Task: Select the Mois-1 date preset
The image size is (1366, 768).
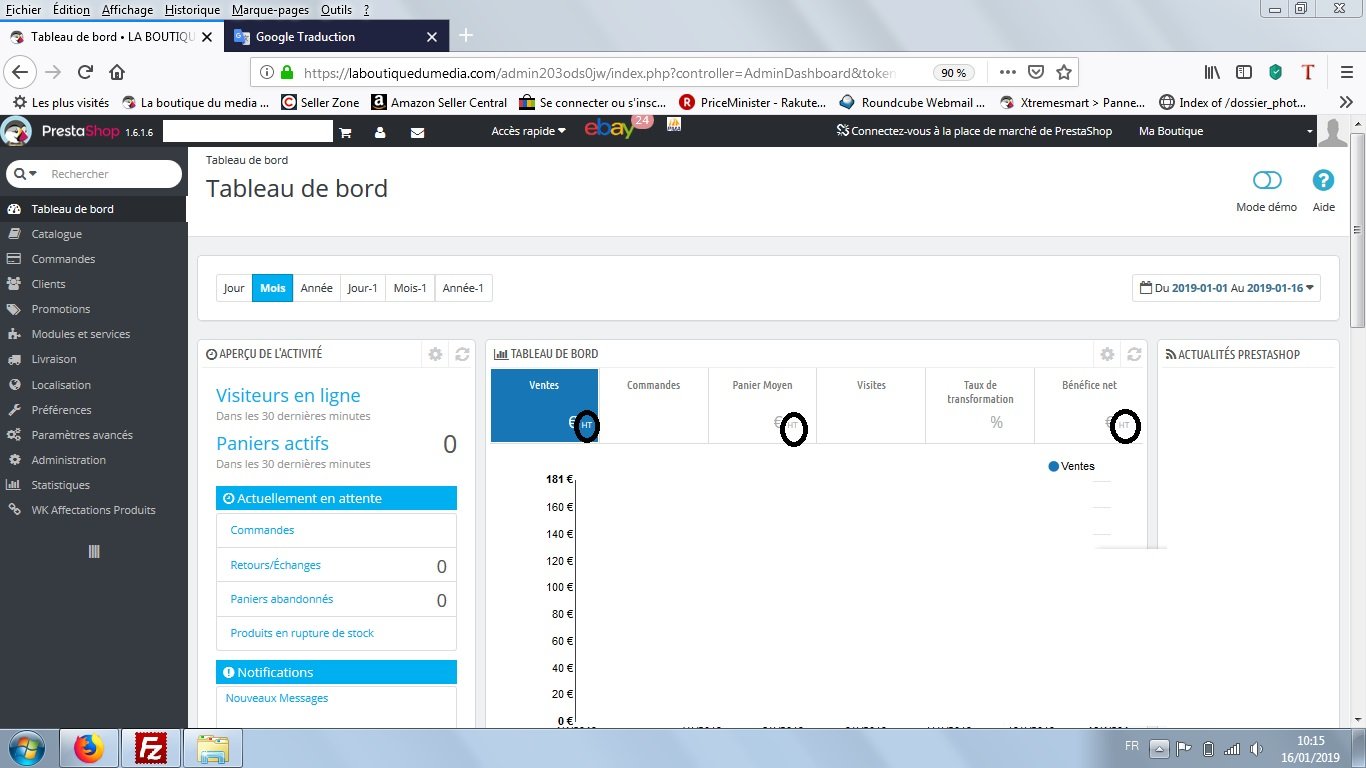Action: [x=410, y=288]
